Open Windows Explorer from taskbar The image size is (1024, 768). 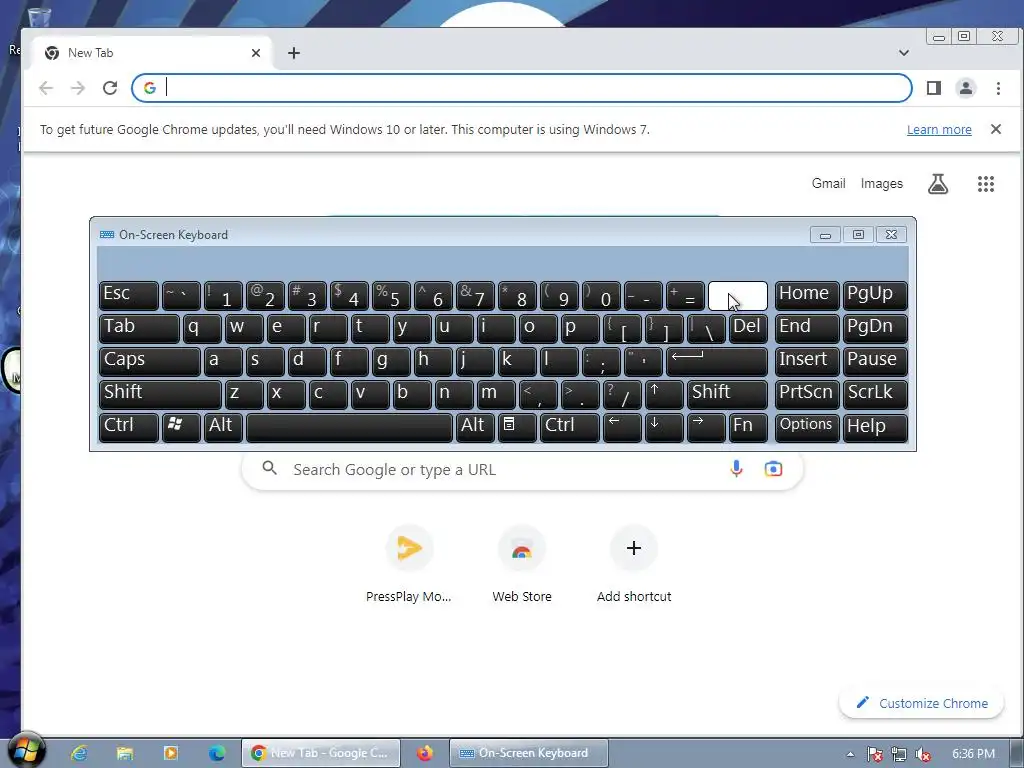click(125, 753)
